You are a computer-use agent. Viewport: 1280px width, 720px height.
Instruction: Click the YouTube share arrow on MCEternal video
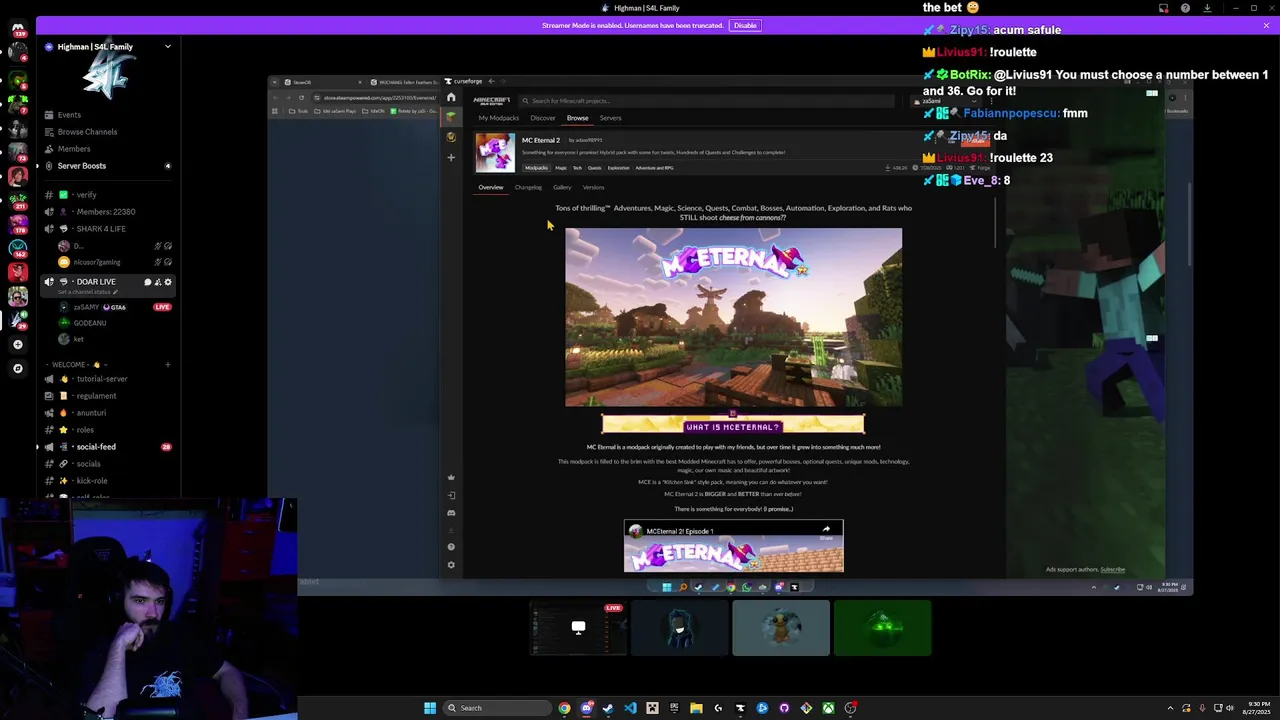tap(826, 531)
